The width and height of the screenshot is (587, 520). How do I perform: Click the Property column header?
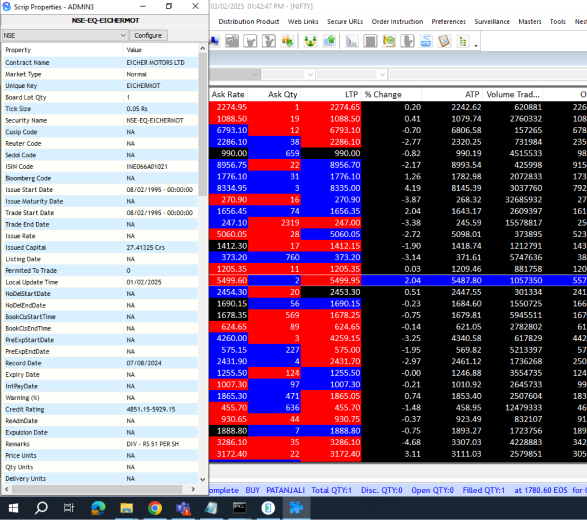click(63, 50)
